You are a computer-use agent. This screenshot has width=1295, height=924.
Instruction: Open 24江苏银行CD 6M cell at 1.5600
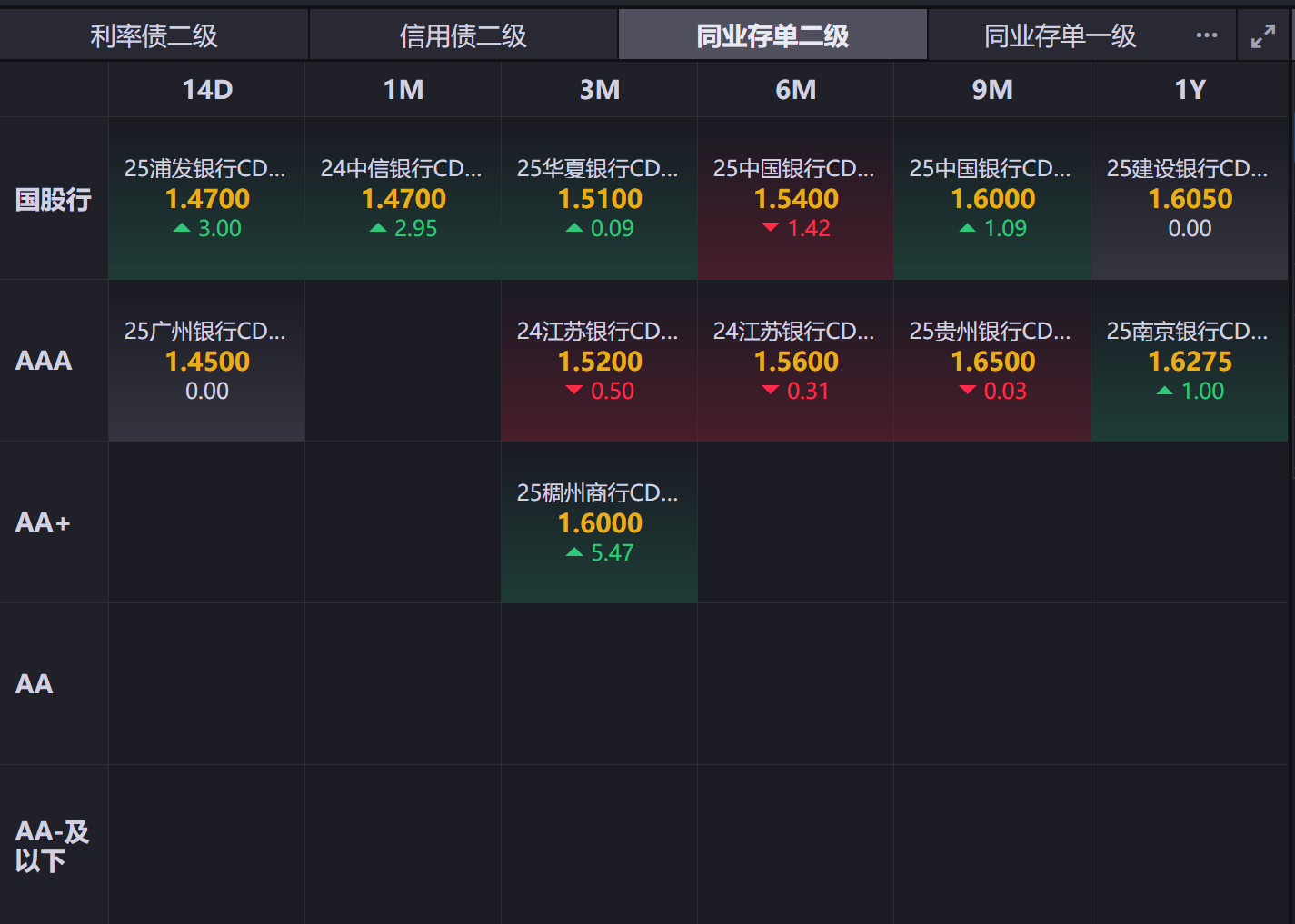[796, 361]
